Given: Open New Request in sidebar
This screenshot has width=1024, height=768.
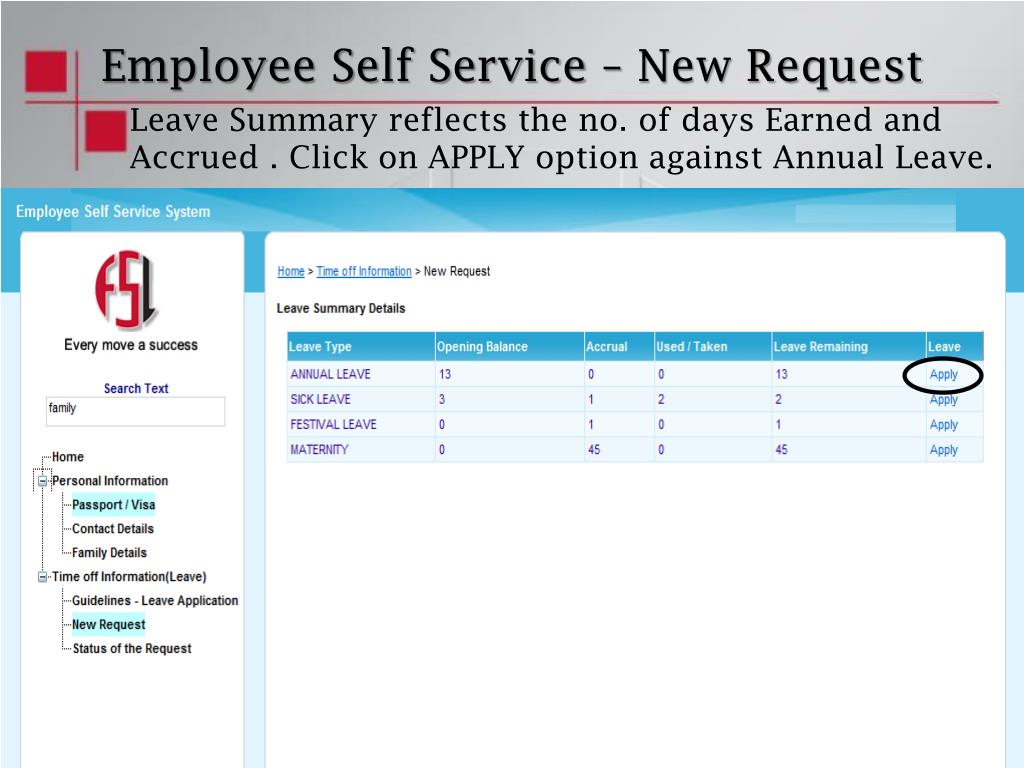Looking at the screenshot, I should pyautogui.click(x=108, y=624).
